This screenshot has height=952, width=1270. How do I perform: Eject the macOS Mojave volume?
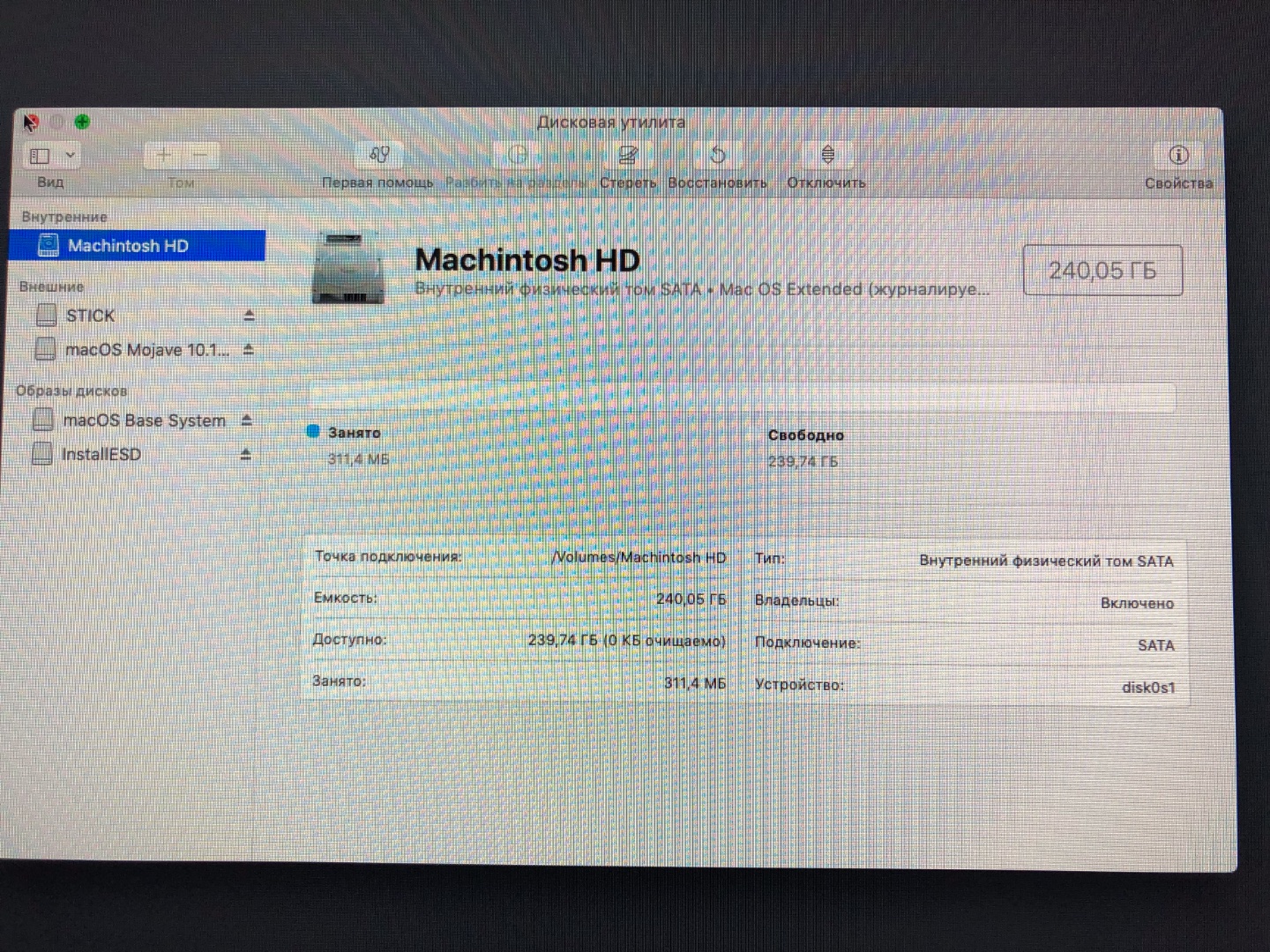click(x=249, y=350)
